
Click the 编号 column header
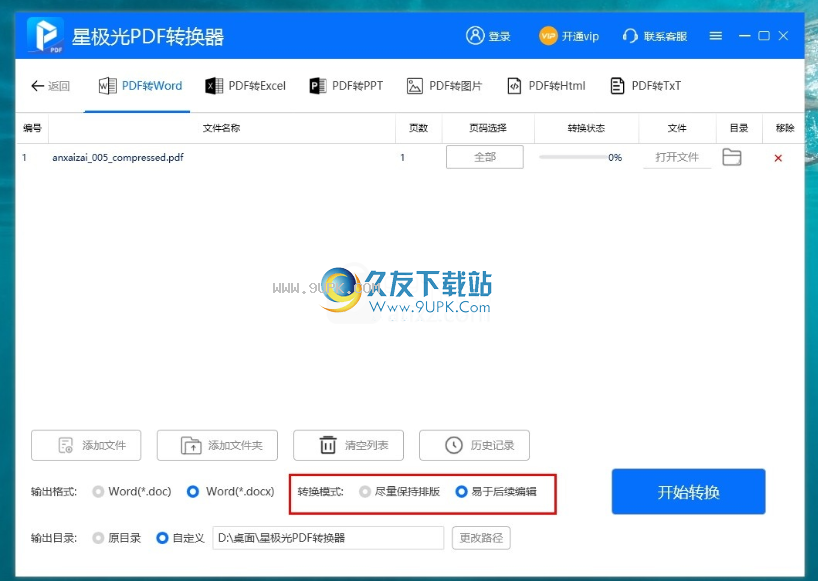click(32, 128)
